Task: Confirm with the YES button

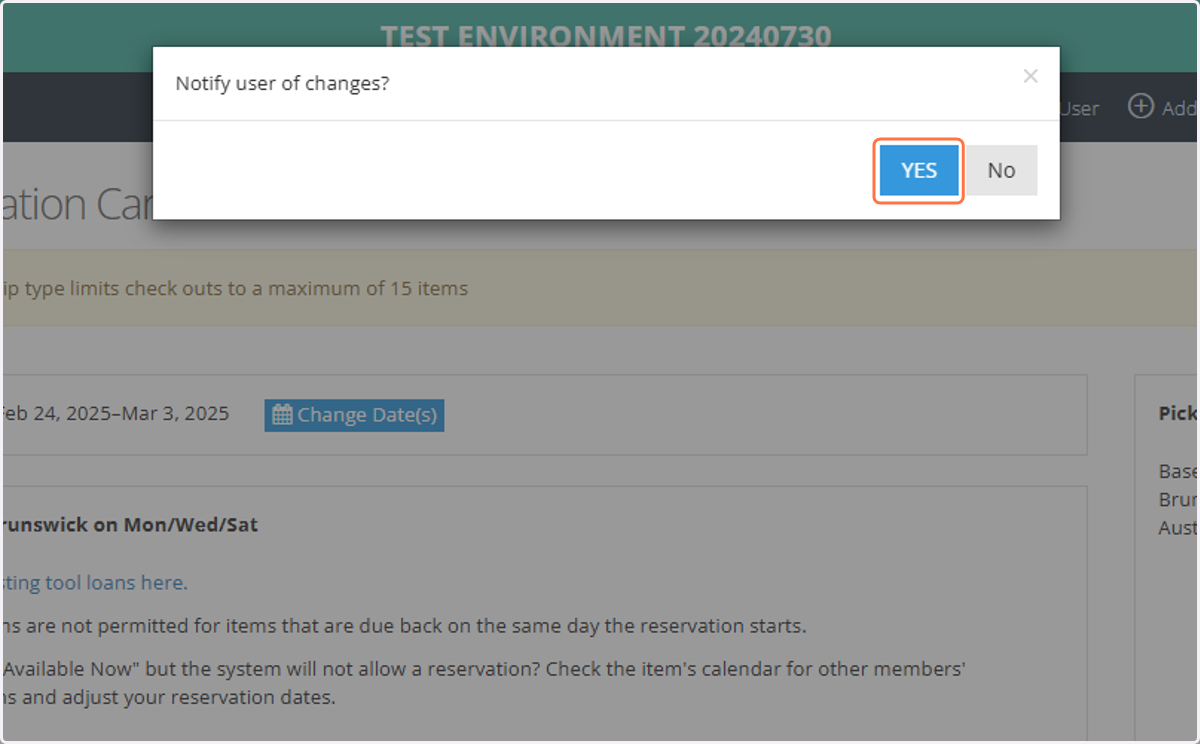Action: click(919, 170)
